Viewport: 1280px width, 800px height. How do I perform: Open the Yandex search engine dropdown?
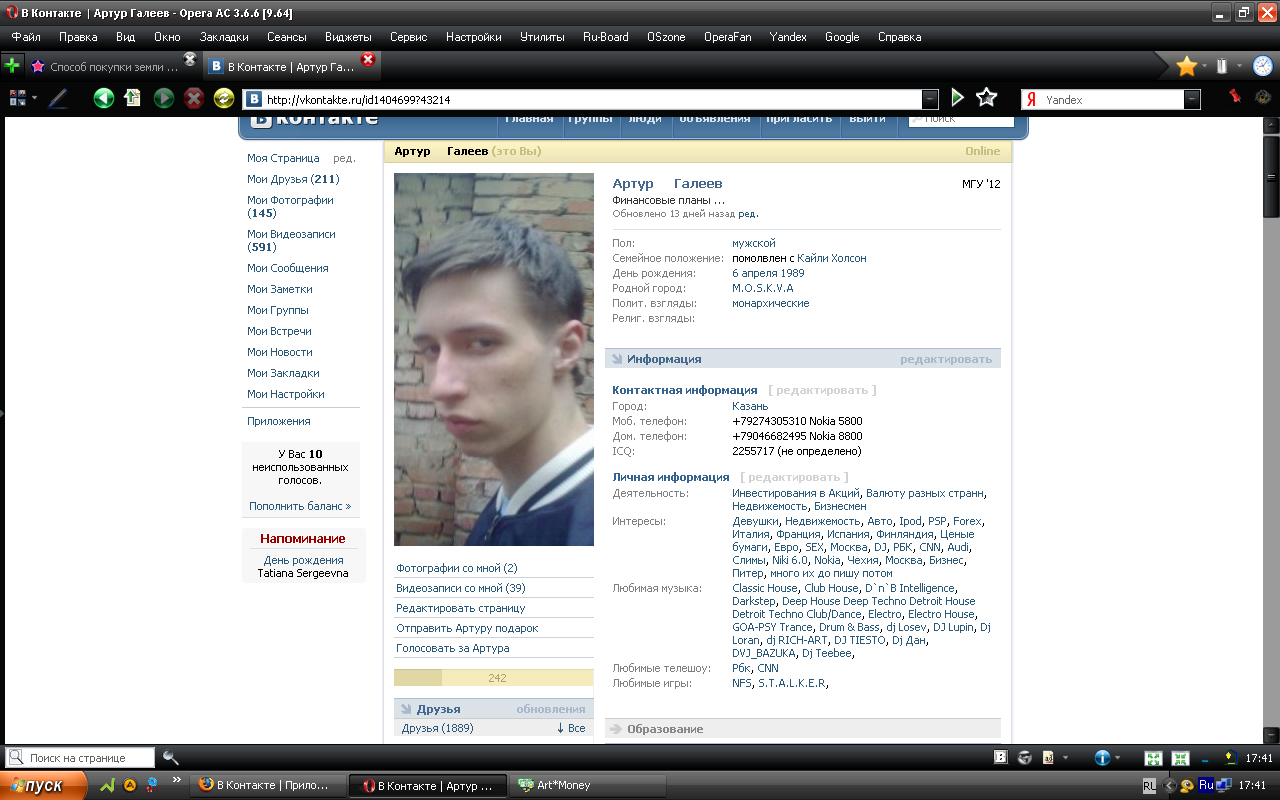(x=1192, y=99)
